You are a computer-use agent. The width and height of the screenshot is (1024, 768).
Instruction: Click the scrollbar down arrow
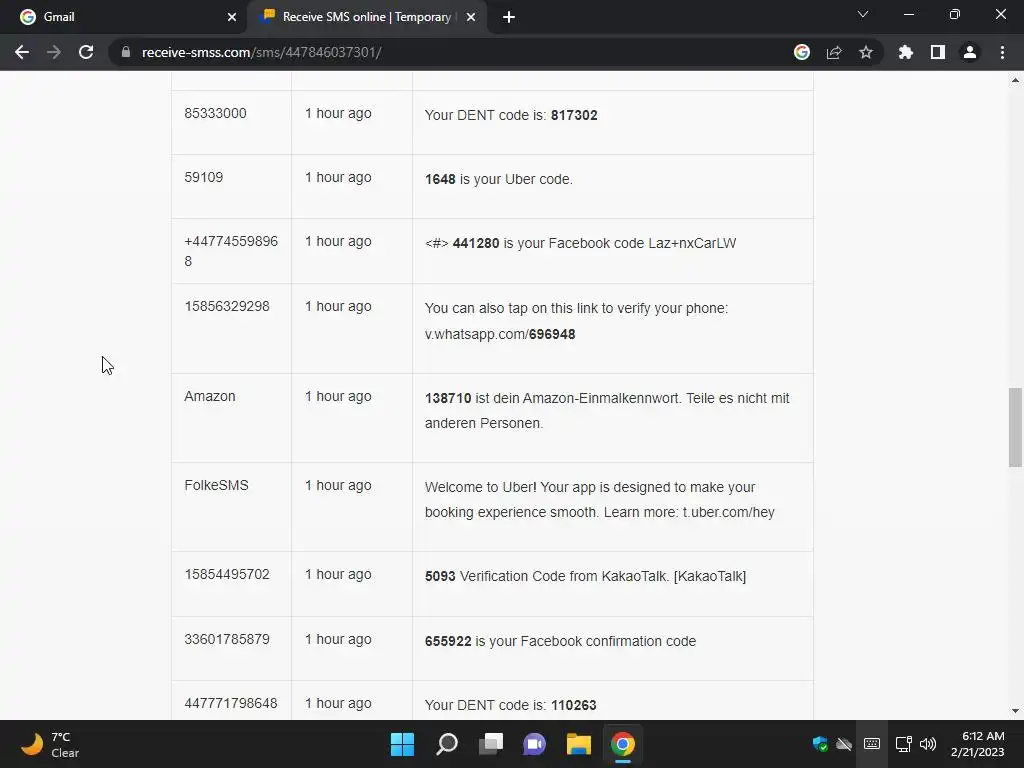[x=1015, y=711]
